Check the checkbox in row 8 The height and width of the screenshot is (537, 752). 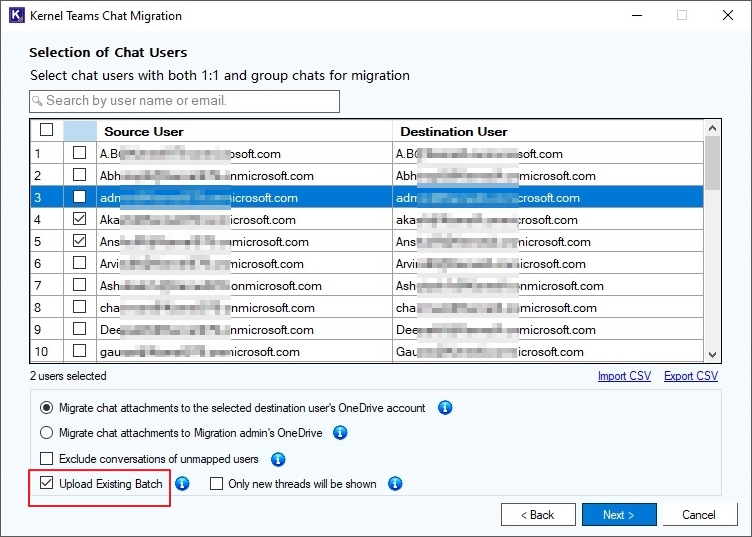click(x=80, y=307)
